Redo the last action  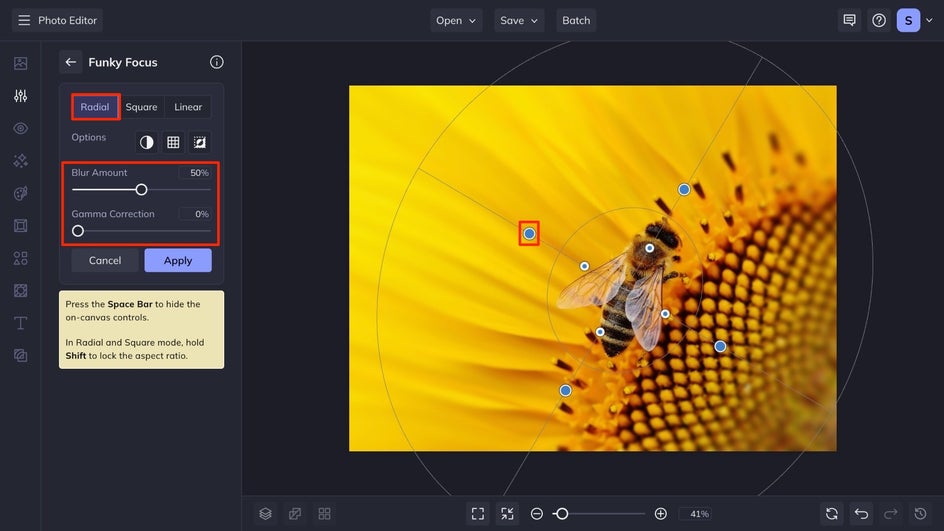tap(891, 514)
